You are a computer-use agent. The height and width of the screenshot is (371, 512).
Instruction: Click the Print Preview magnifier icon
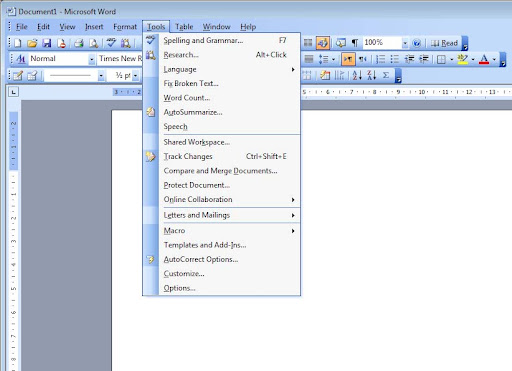94,43
